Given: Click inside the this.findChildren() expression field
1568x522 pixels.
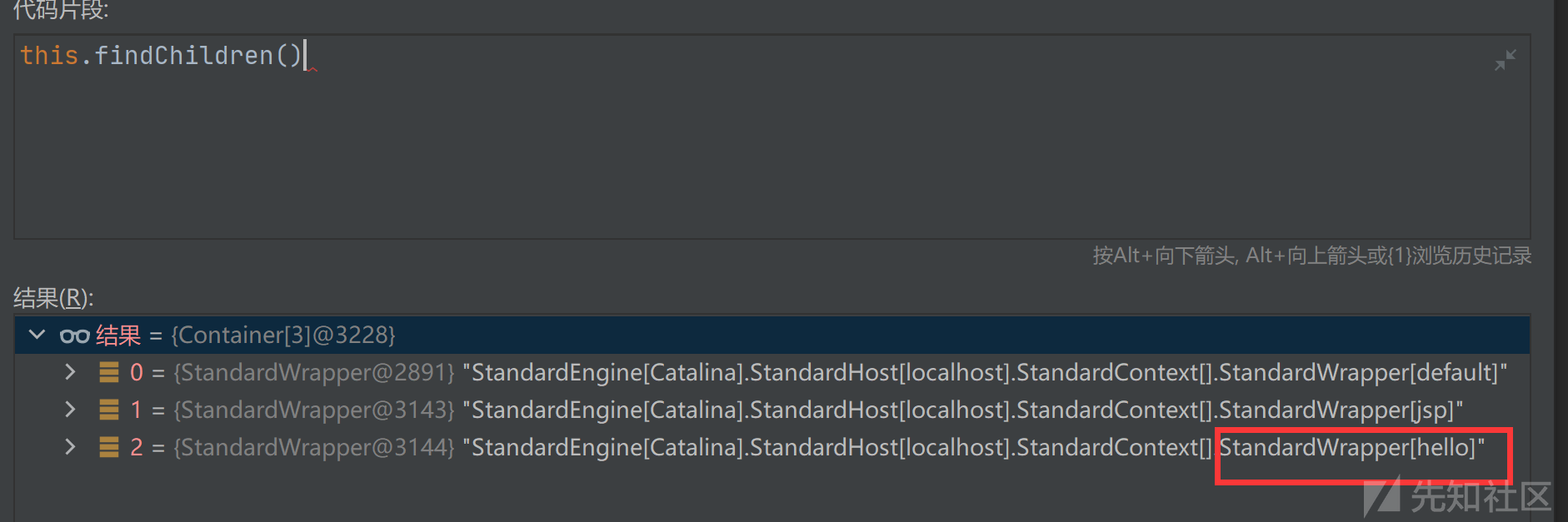Looking at the screenshot, I should coord(750,142).
